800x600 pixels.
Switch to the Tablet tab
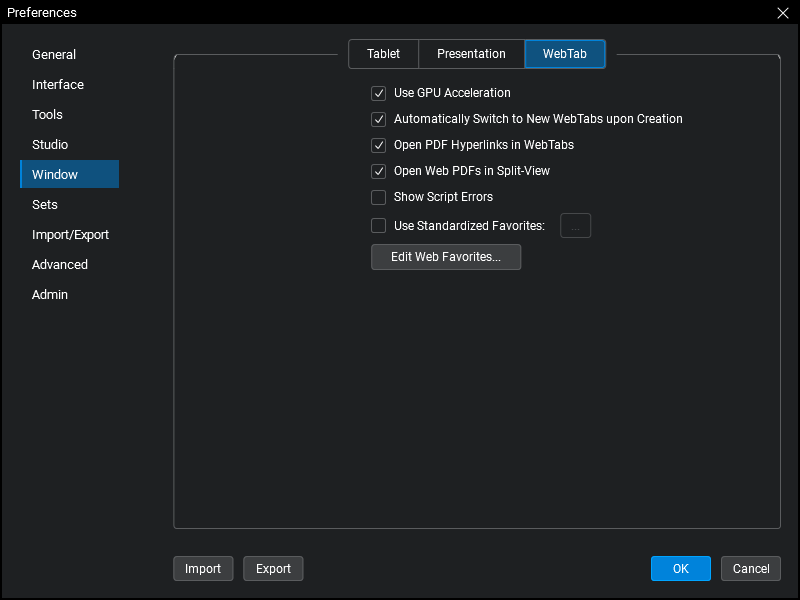pyautogui.click(x=383, y=53)
